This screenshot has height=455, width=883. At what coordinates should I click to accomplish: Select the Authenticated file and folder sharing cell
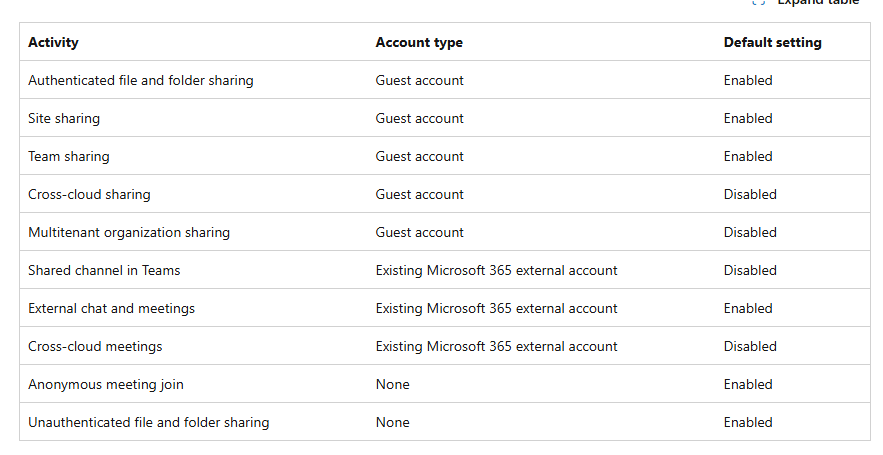[x=141, y=80]
